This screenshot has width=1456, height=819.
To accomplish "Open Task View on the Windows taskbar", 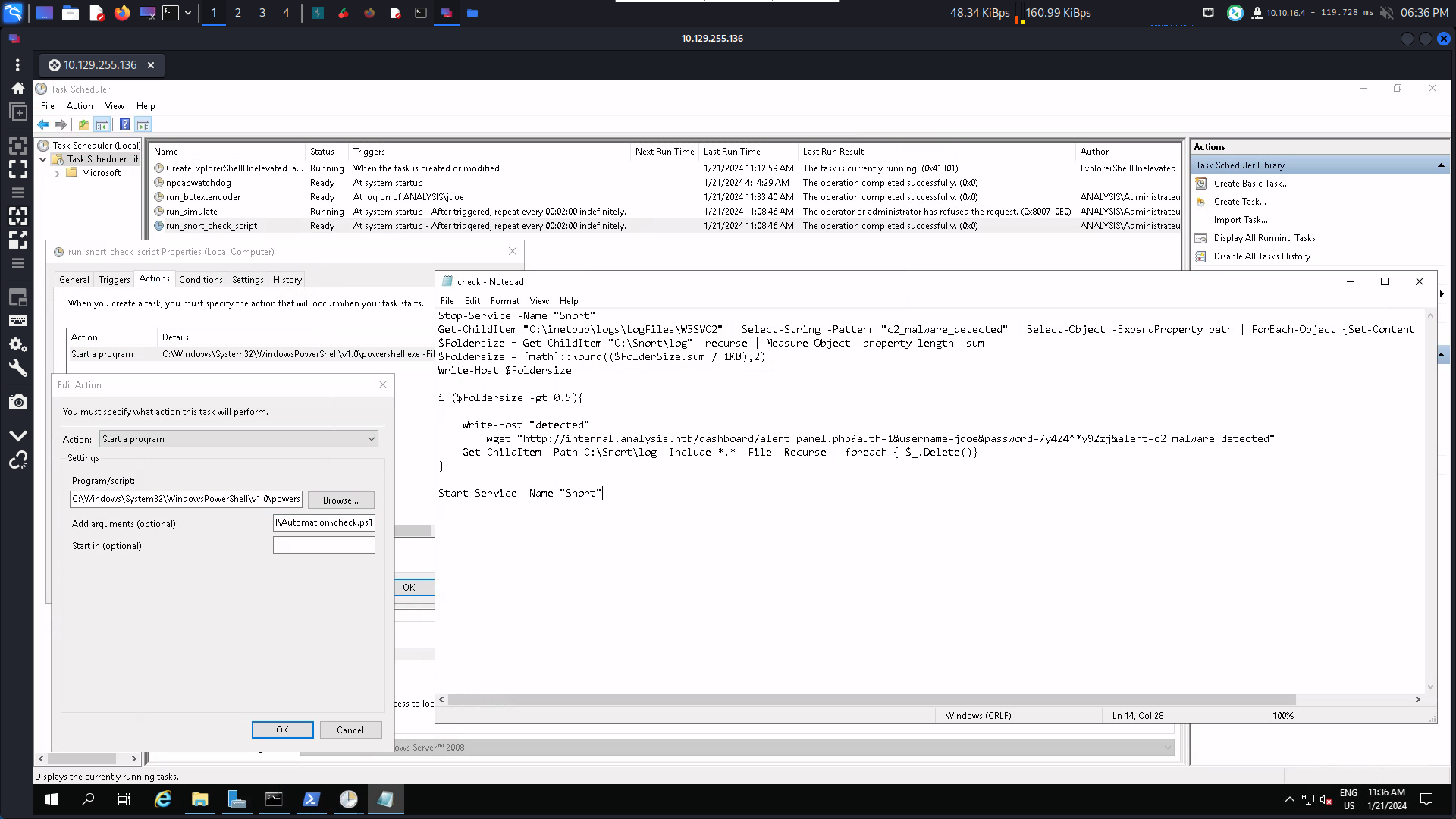I will [124, 799].
